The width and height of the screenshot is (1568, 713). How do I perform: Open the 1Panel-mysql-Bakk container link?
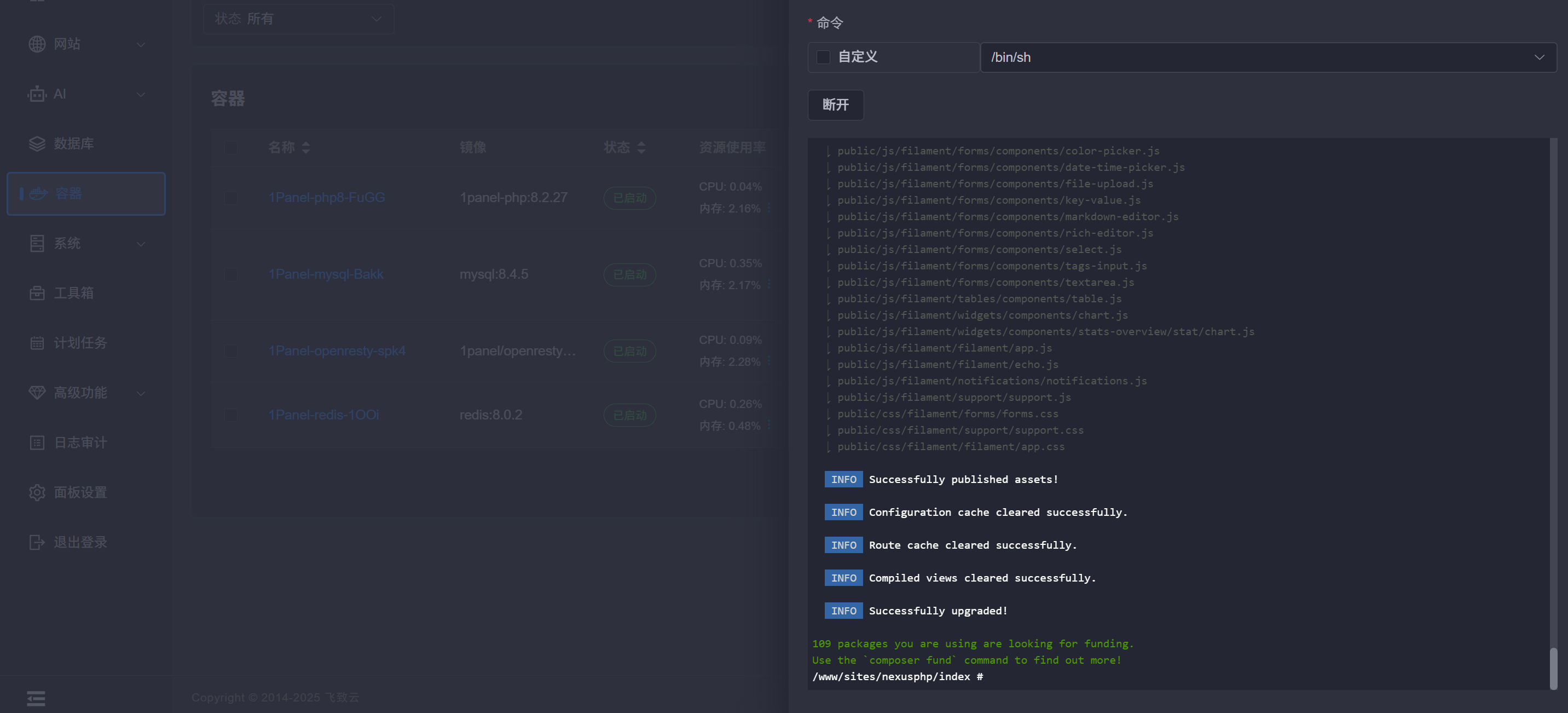click(x=326, y=274)
